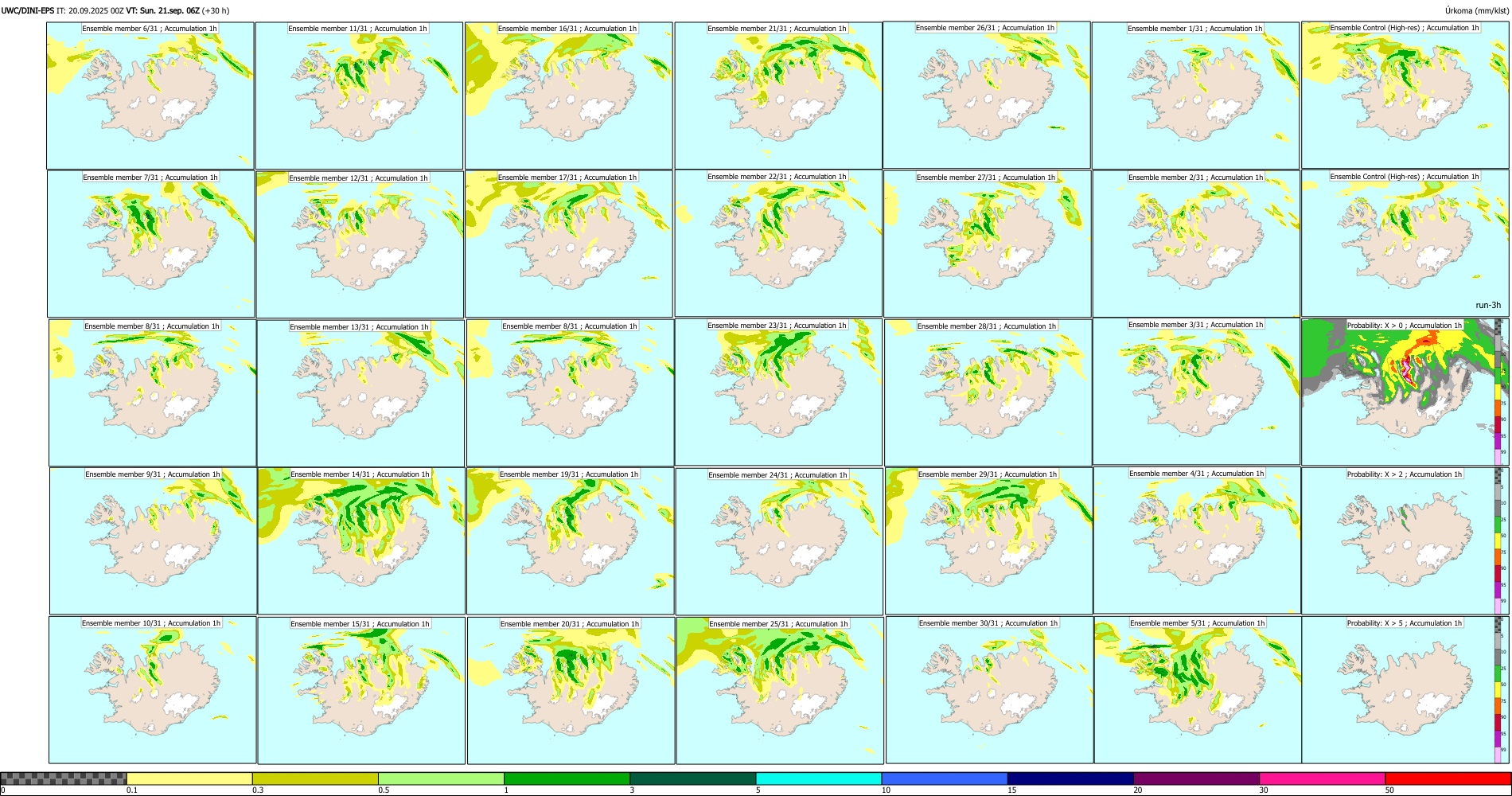Select the checkered 0–0.1 legend swatch
The height and width of the screenshot is (796, 1512).
tap(64, 778)
